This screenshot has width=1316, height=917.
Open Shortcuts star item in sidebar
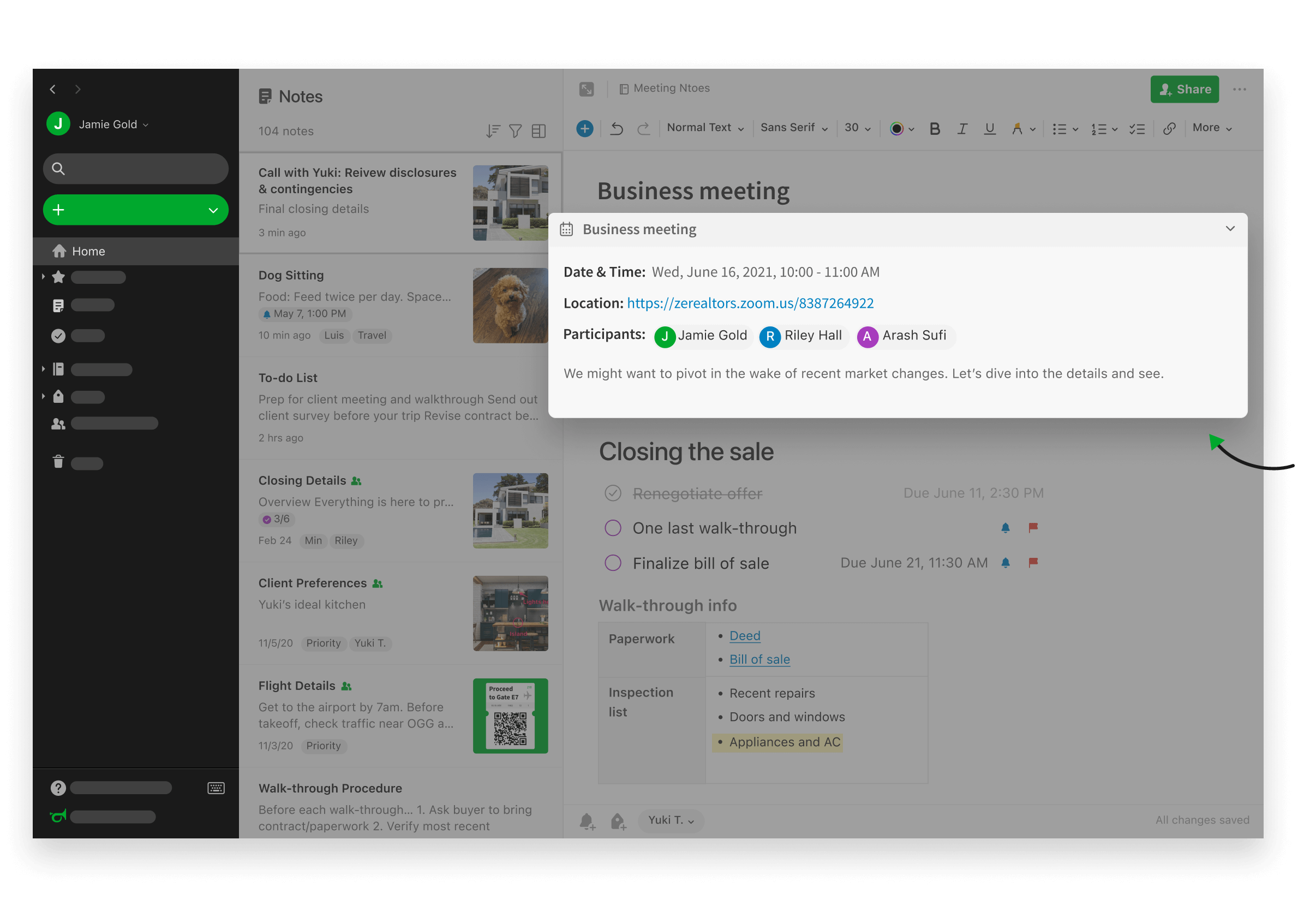pos(58,278)
